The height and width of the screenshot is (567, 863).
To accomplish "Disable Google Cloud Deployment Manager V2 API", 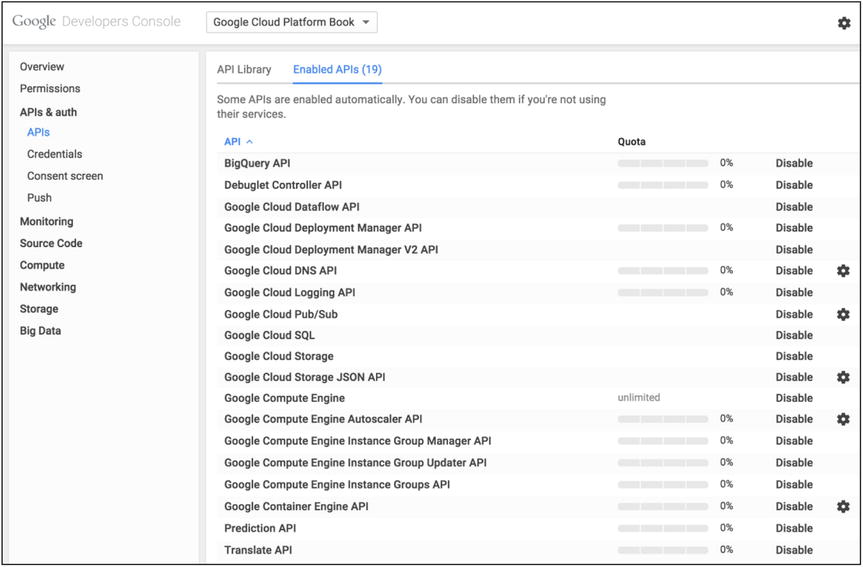I will 794,250.
